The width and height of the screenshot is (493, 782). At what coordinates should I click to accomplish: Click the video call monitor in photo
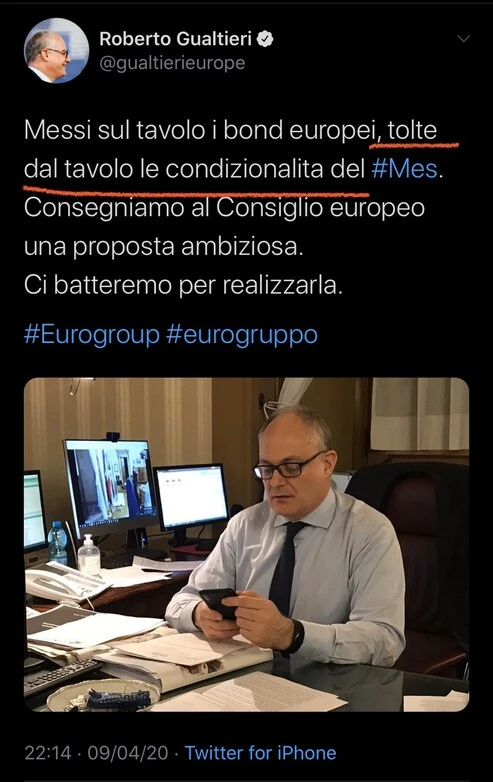pos(110,484)
